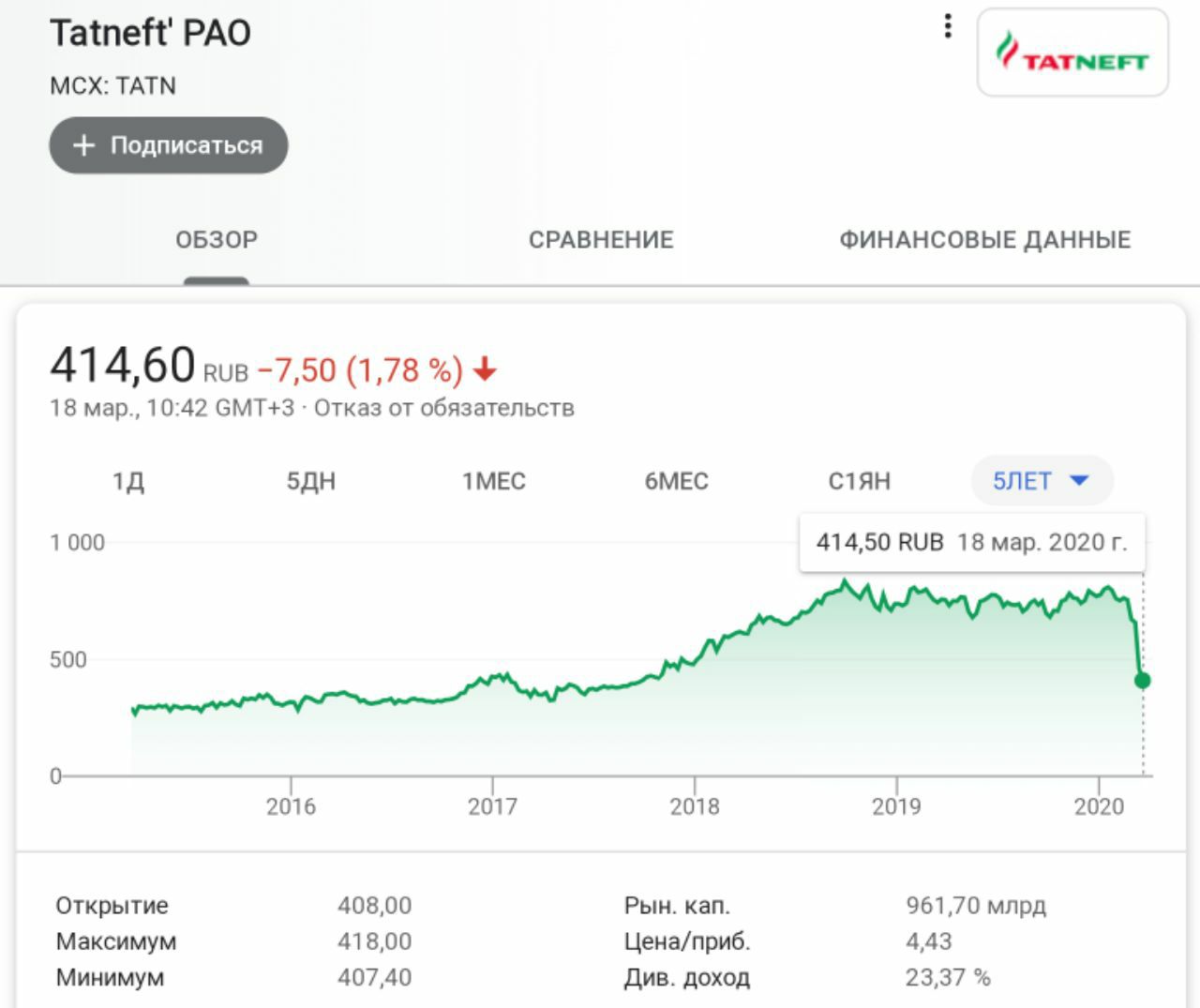
Task: Select the 1Д chart range
Action: pos(128,482)
